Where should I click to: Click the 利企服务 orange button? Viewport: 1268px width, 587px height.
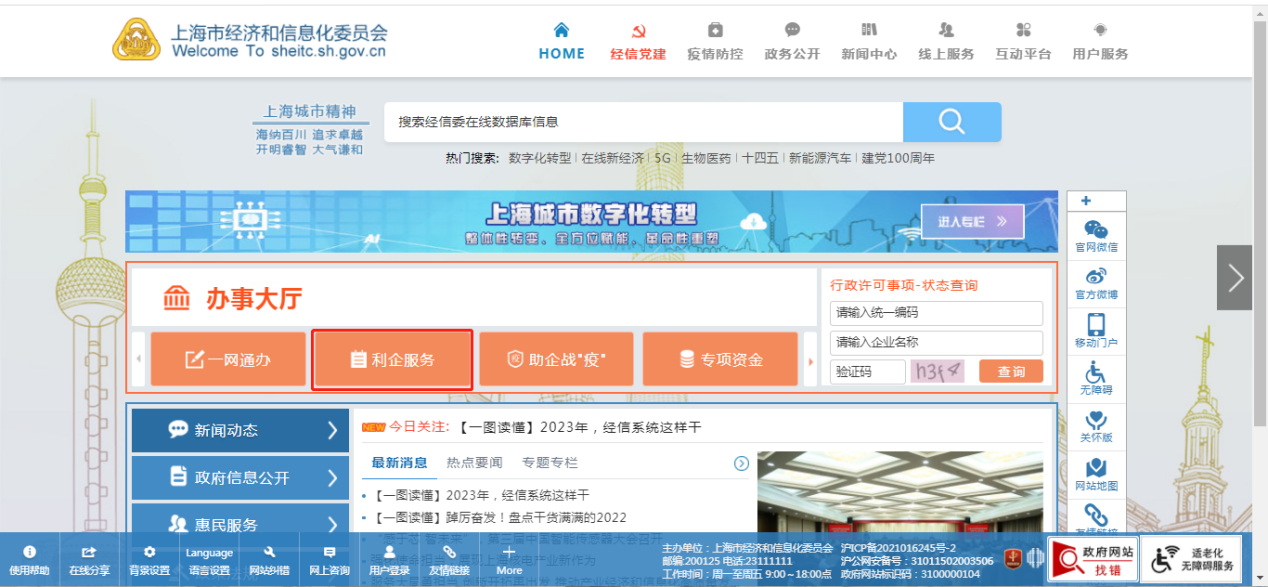click(392, 360)
